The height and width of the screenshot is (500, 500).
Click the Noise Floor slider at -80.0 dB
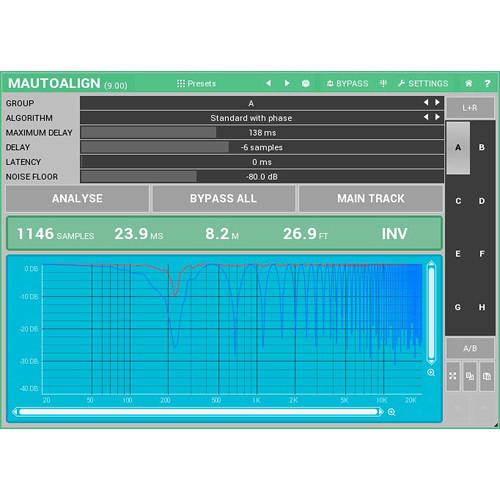point(262,177)
